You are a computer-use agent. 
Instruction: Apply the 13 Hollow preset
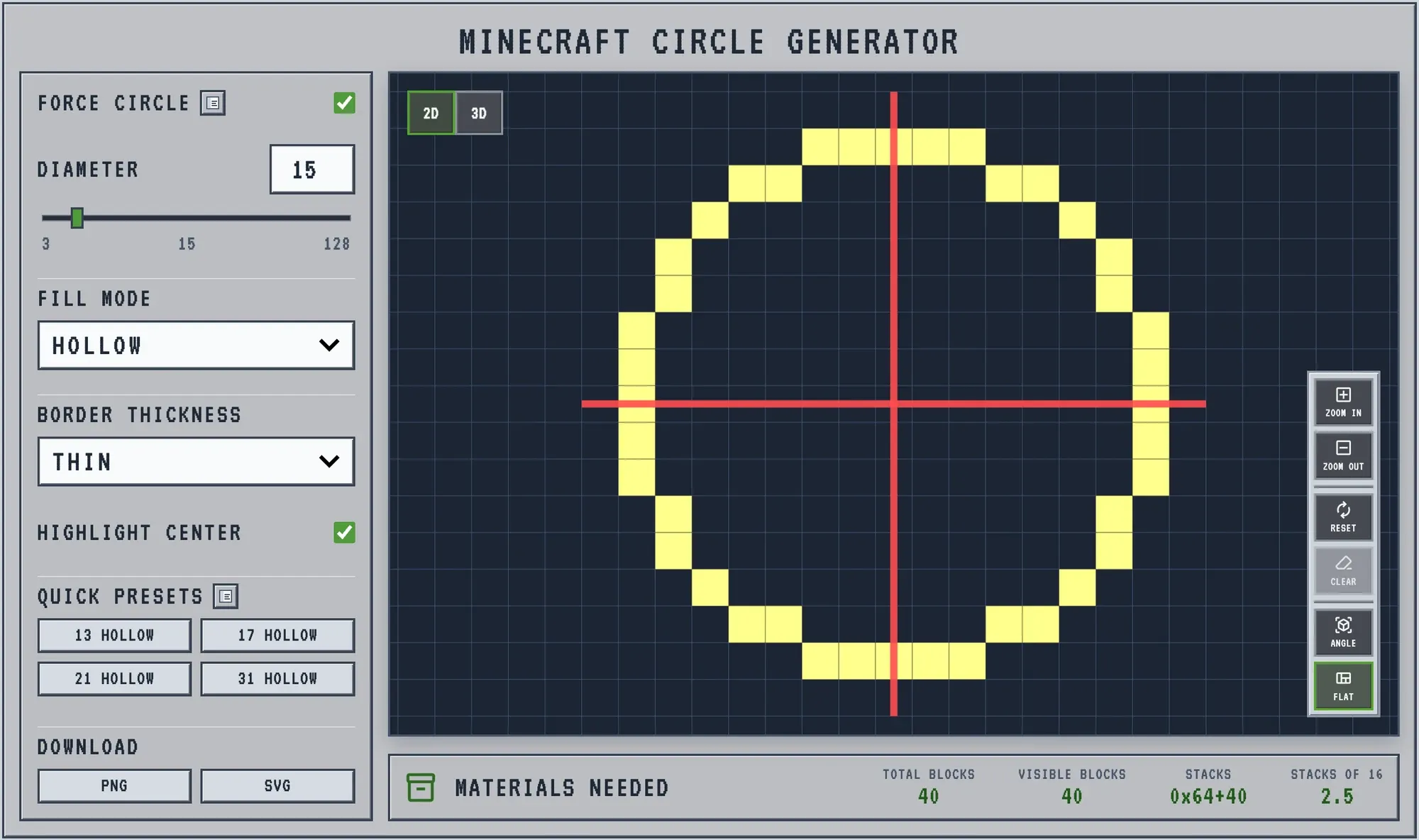click(114, 636)
